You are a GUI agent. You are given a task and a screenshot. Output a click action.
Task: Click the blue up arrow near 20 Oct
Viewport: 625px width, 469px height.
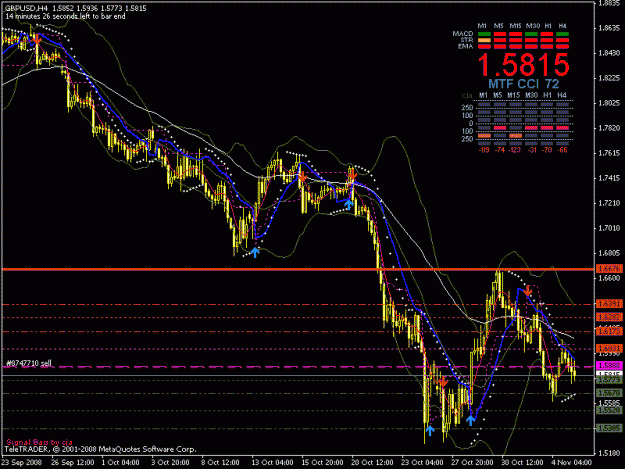[349, 204]
